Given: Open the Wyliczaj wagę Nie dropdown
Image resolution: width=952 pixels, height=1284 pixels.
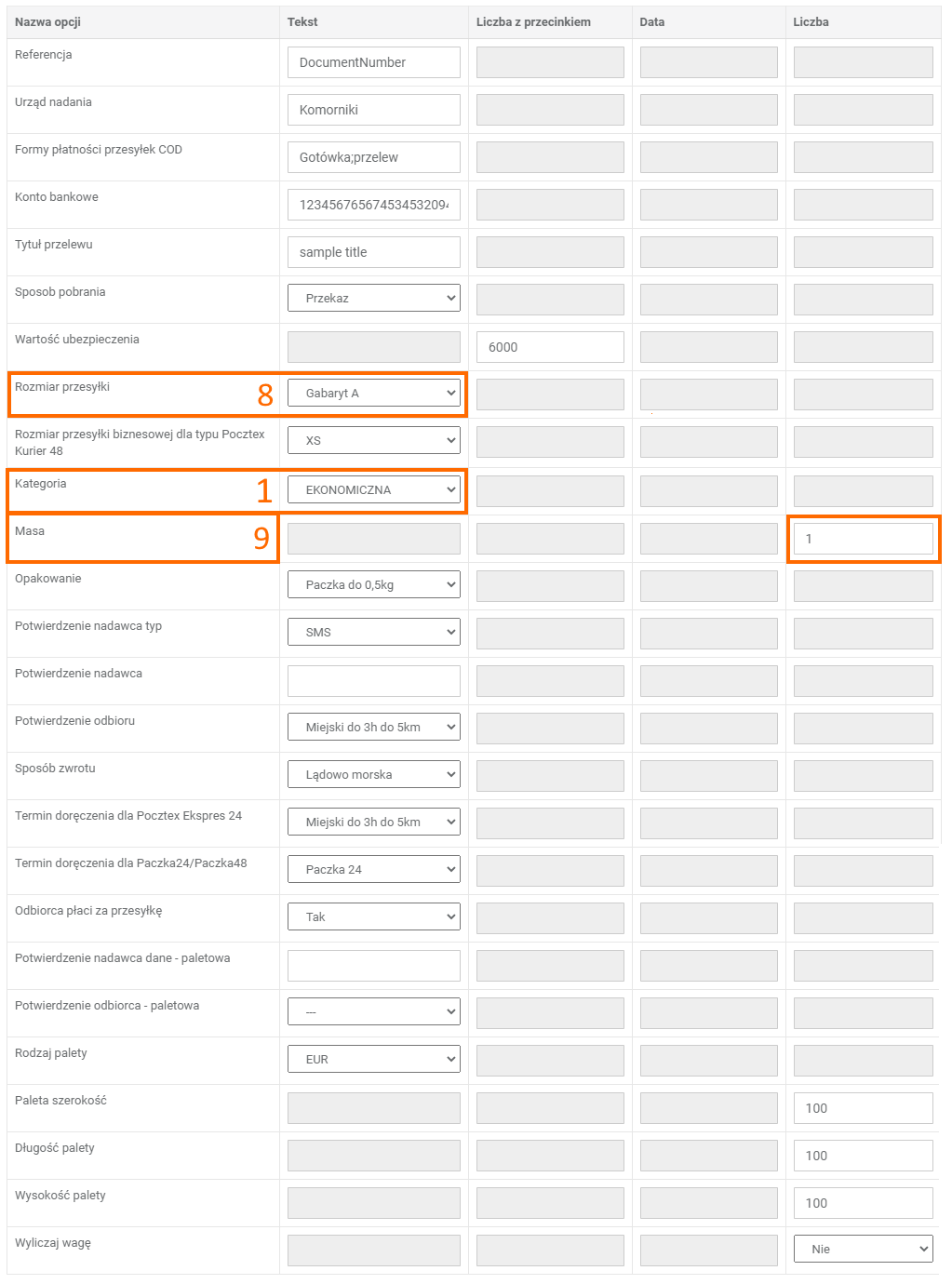Looking at the screenshot, I should coord(863,1250).
